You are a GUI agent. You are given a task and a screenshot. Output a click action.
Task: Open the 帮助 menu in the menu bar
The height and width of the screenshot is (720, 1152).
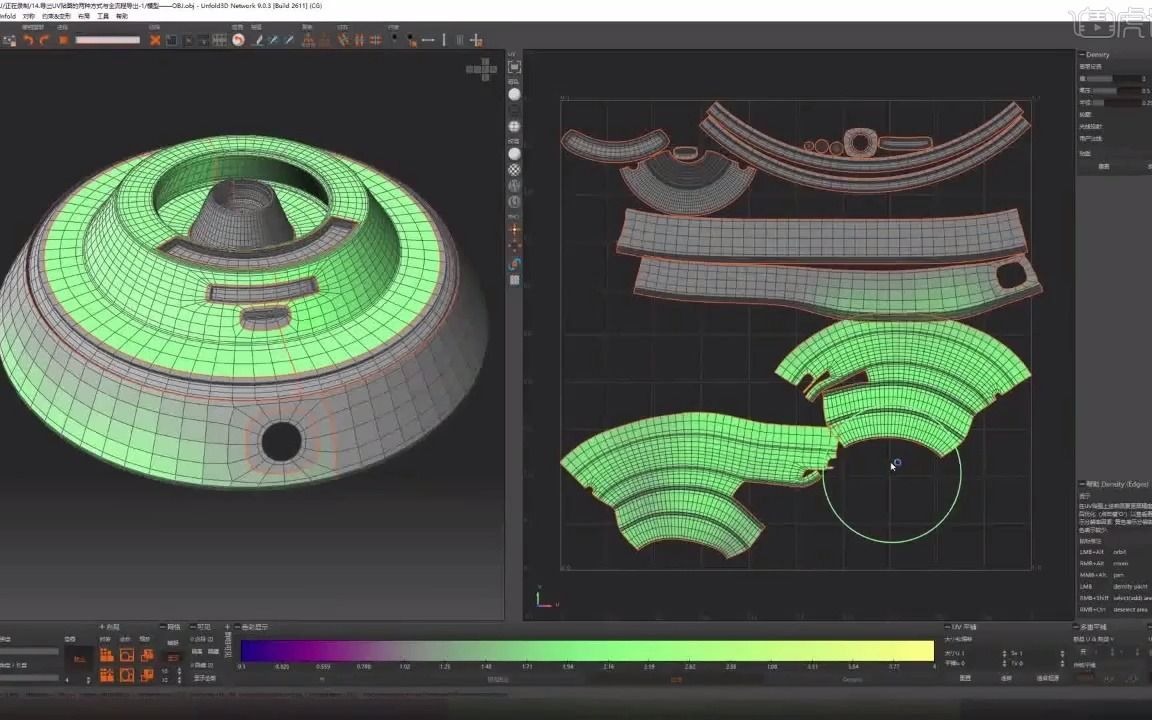click(122, 15)
